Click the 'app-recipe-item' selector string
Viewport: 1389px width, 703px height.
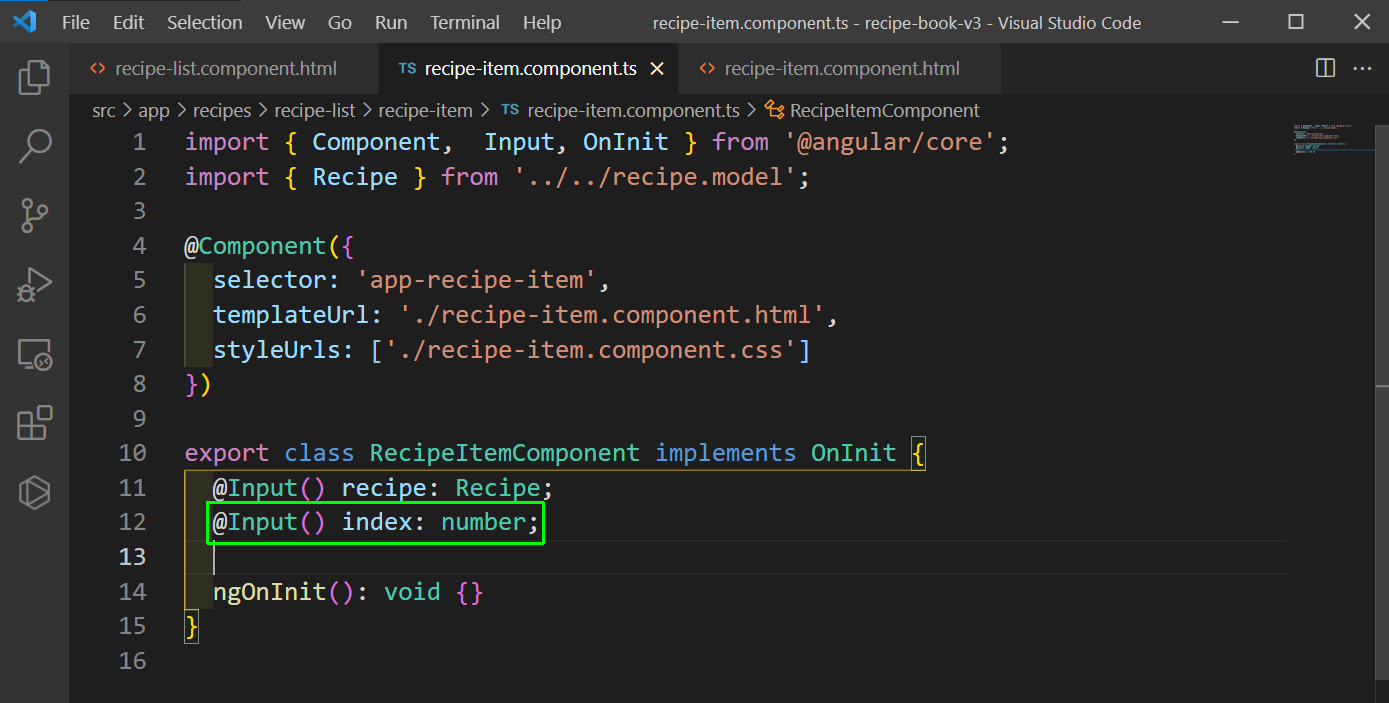(x=477, y=280)
